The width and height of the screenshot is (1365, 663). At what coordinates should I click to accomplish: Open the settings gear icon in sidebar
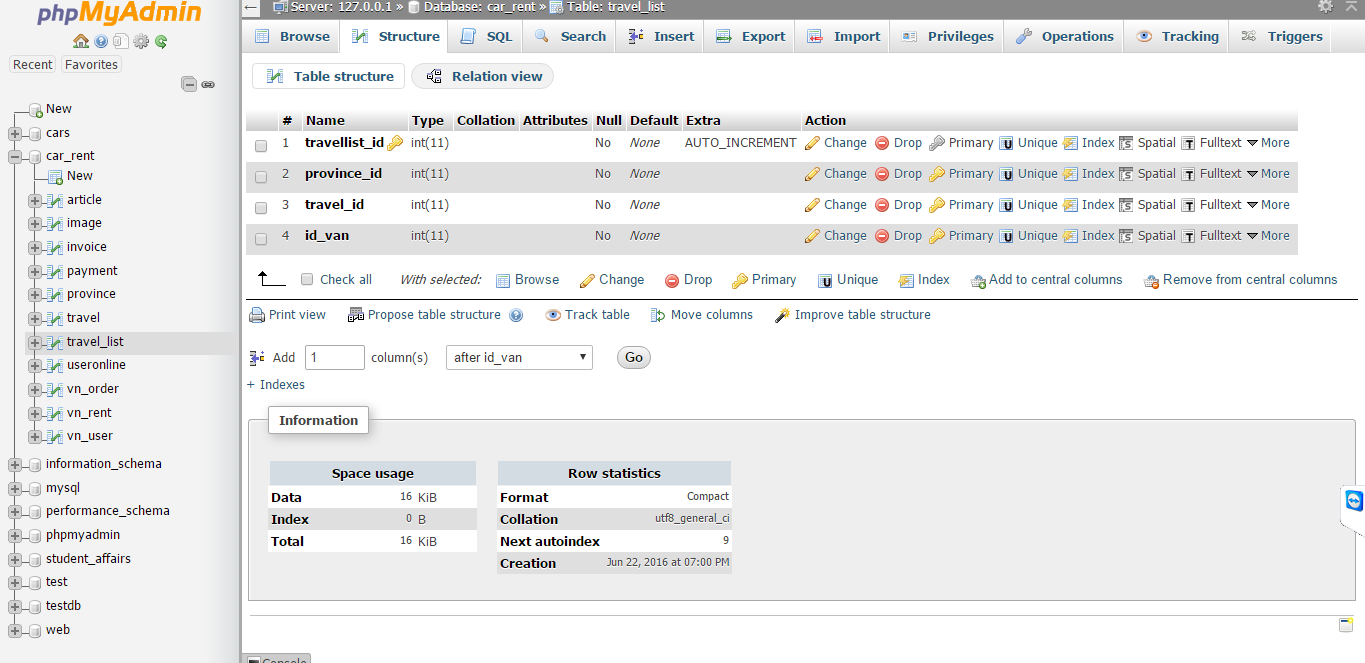pos(141,41)
